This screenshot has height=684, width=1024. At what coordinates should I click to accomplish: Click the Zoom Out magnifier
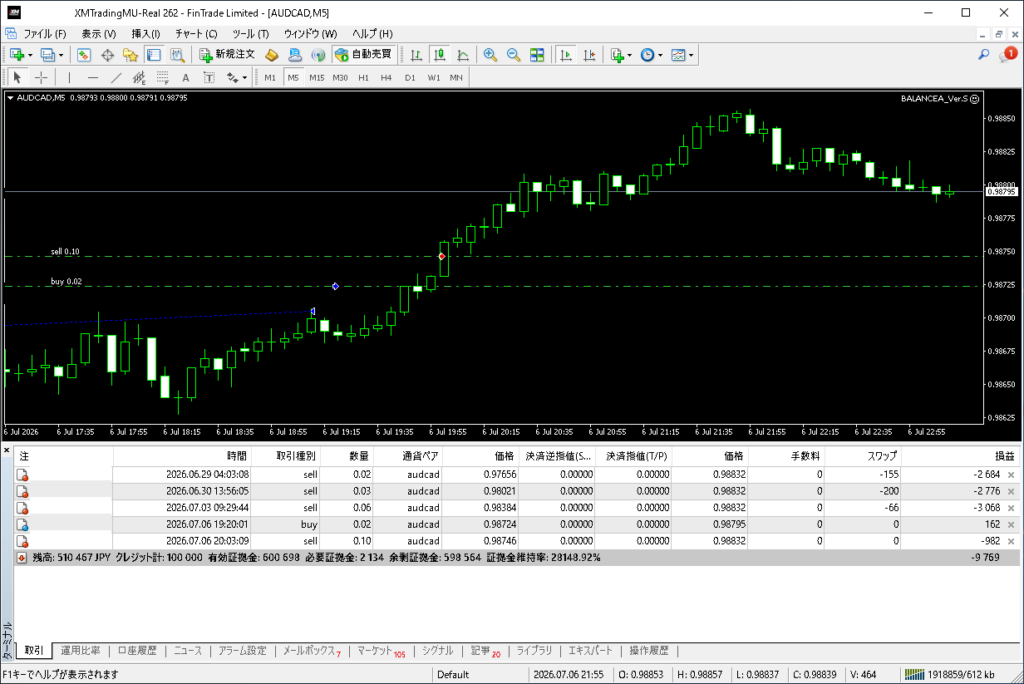[513, 55]
